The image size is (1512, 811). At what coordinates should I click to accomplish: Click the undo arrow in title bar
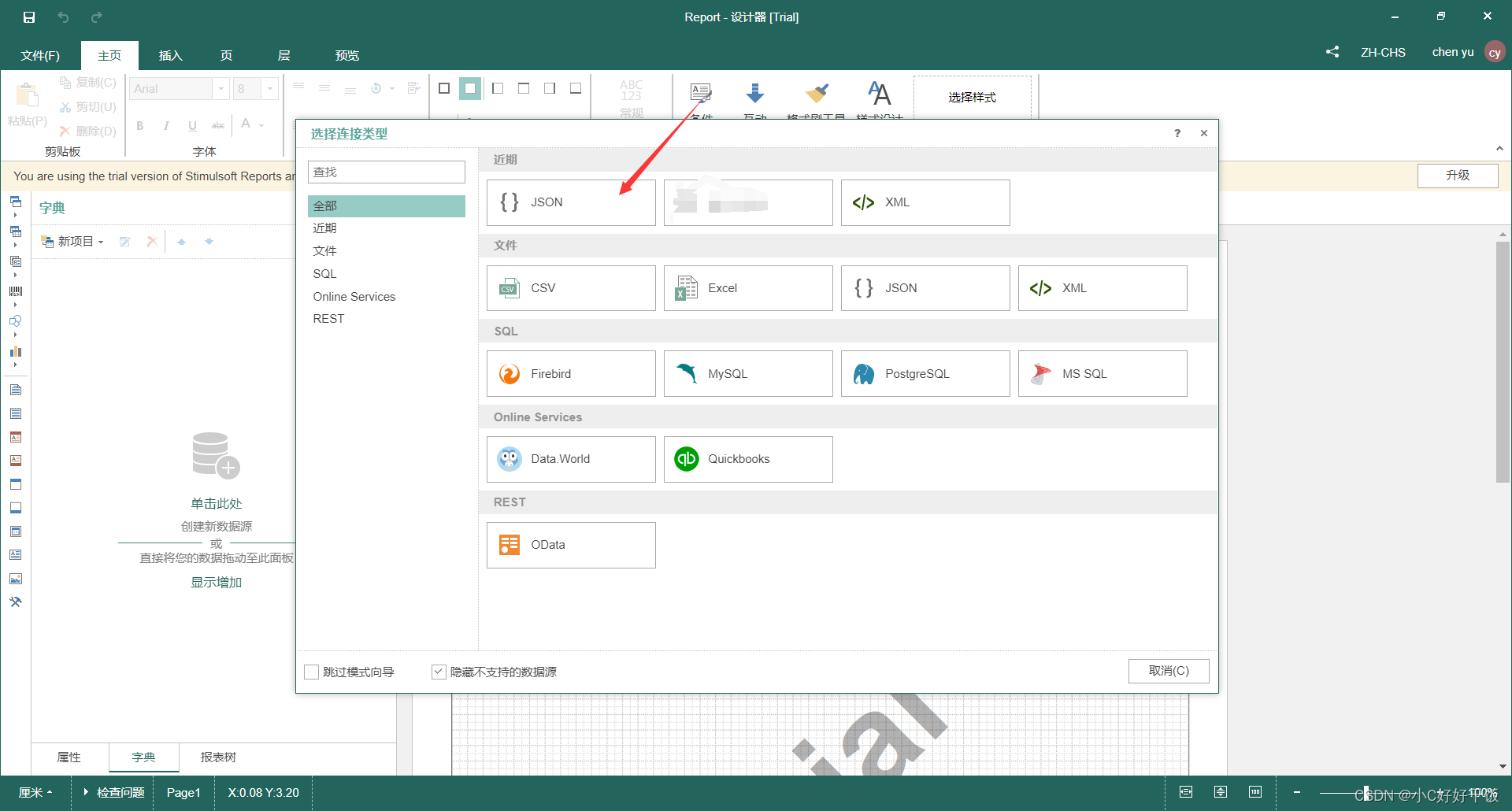63,17
